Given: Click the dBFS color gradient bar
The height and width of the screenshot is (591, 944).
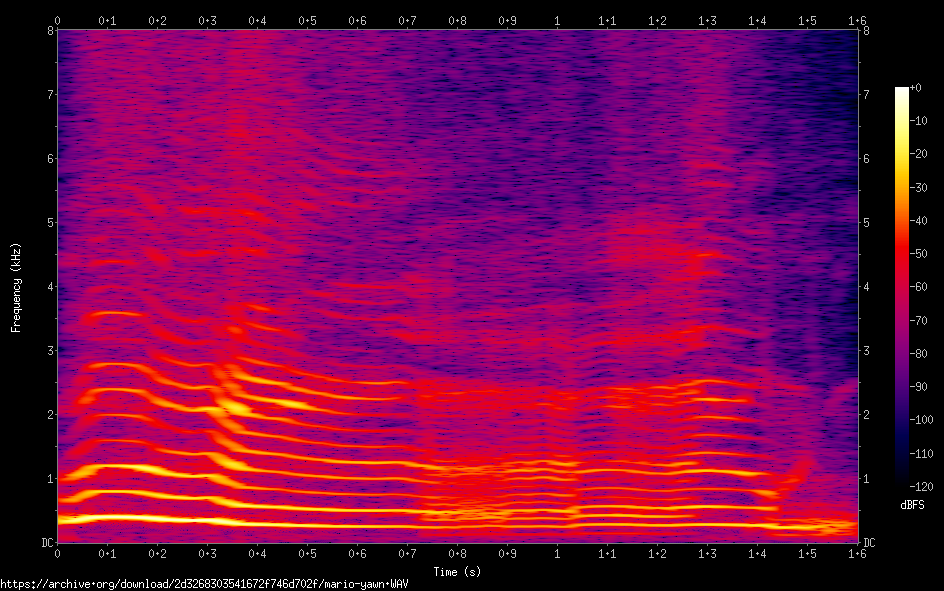Looking at the screenshot, I should pyautogui.click(x=902, y=286).
